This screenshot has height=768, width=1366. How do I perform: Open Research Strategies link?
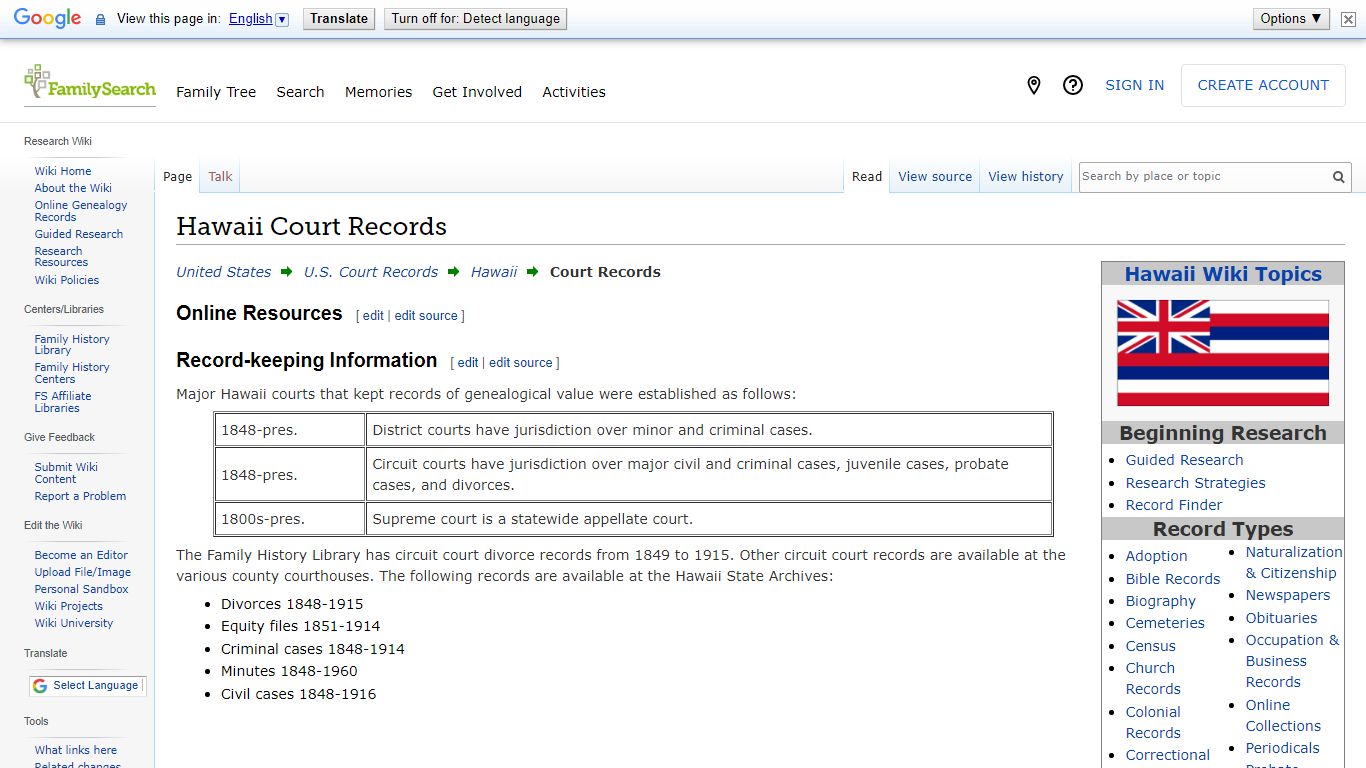point(1195,483)
